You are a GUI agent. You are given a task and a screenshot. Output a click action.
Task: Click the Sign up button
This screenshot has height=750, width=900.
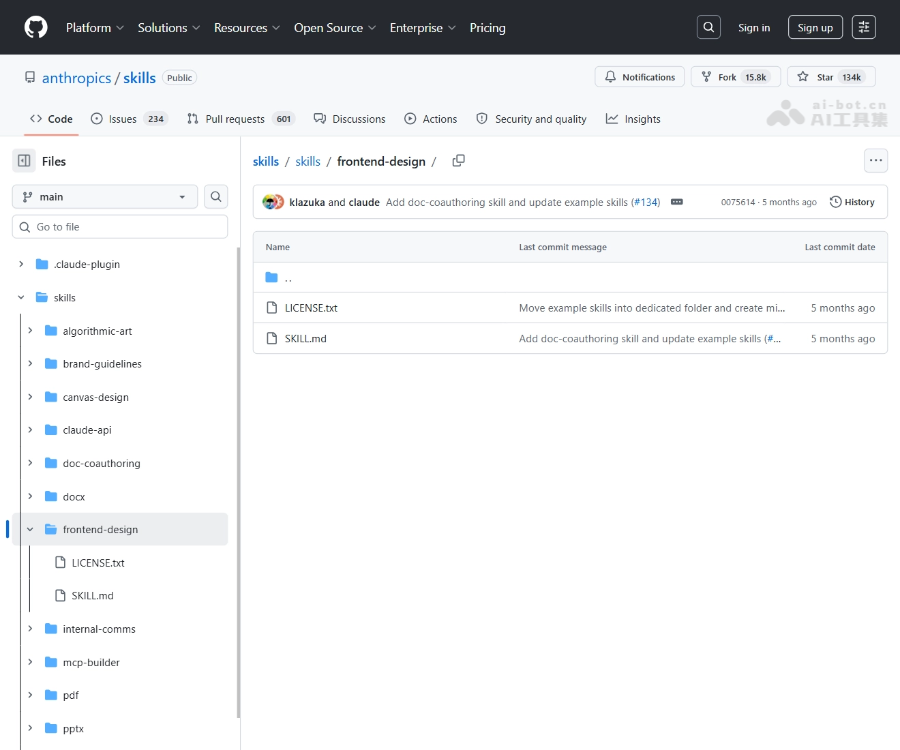814,28
